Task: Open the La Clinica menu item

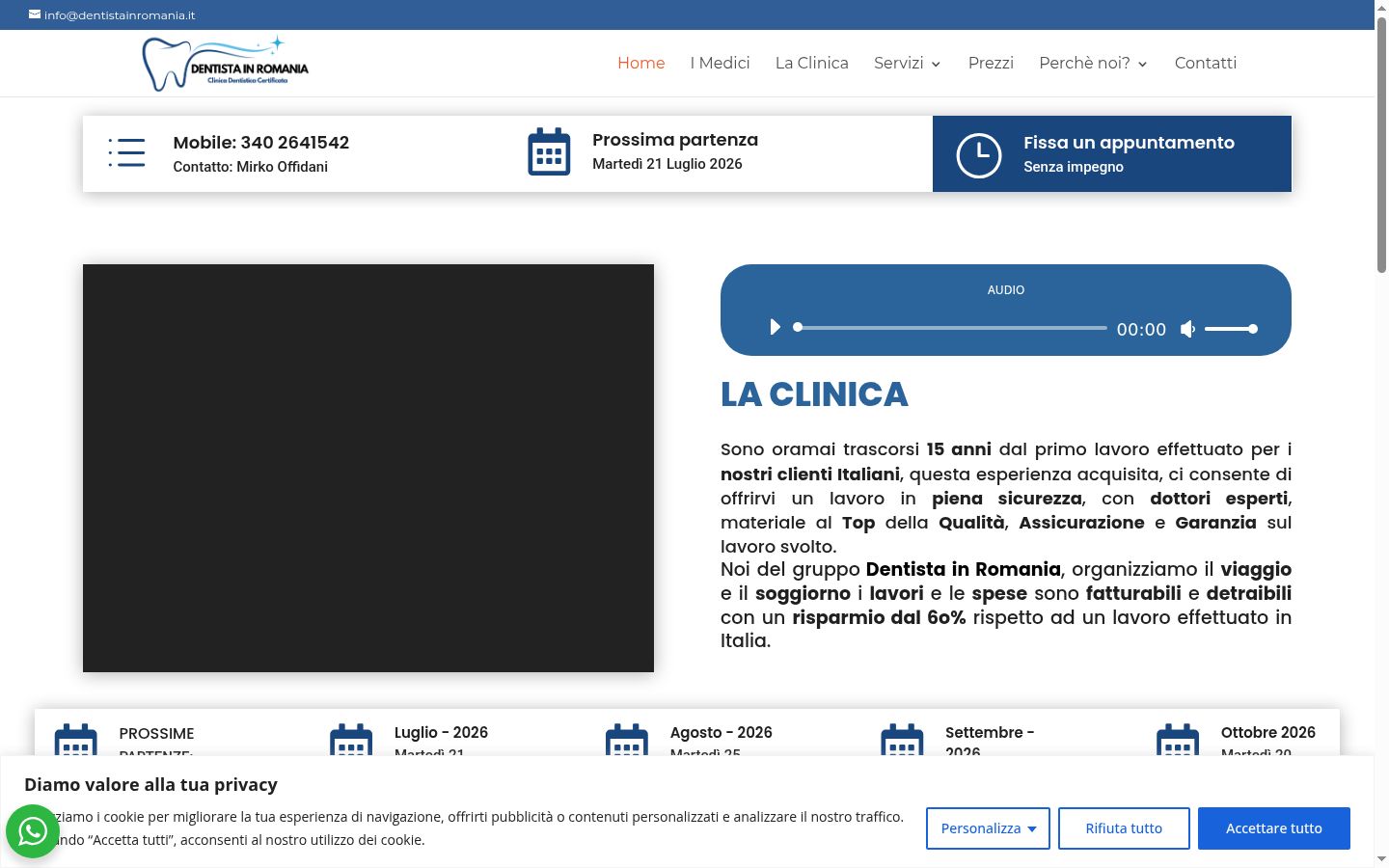Action: pos(812,63)
